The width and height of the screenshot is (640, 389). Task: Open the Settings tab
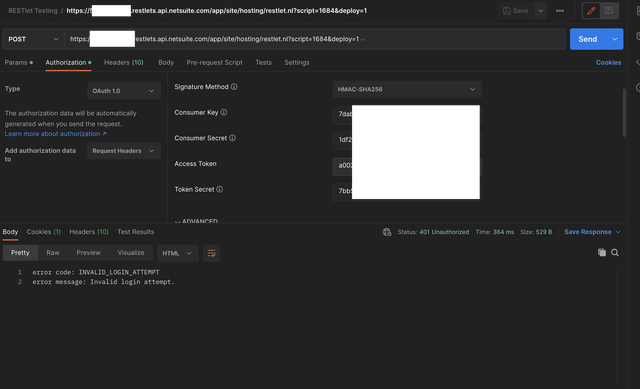pyautogui.click(x=297, y=62)
